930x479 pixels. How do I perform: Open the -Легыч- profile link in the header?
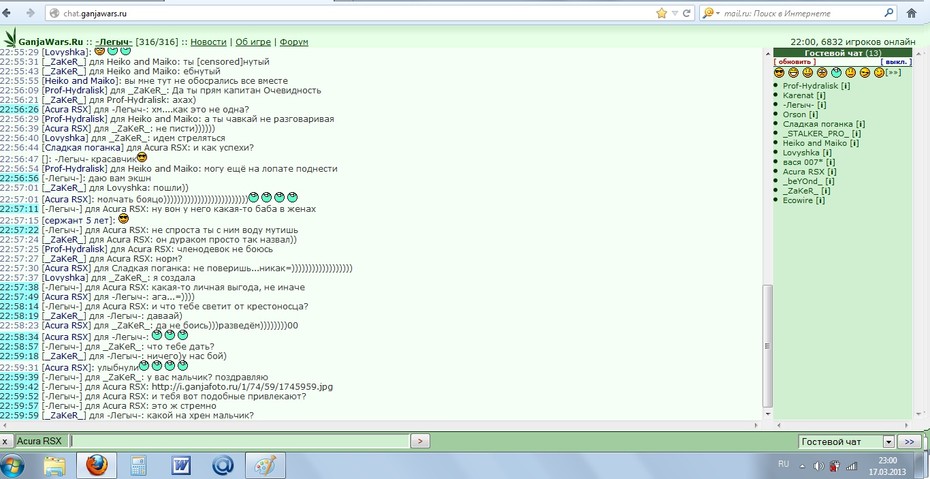tap(113, 42)
